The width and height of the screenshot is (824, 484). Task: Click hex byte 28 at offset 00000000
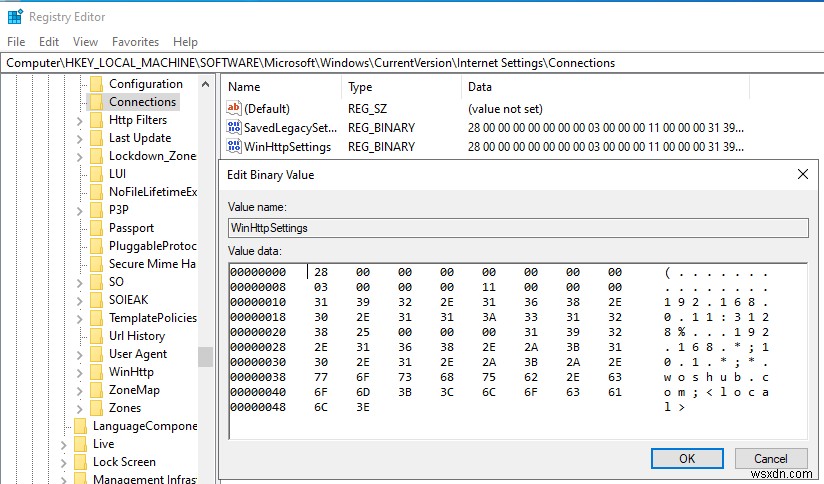[321, 272]
